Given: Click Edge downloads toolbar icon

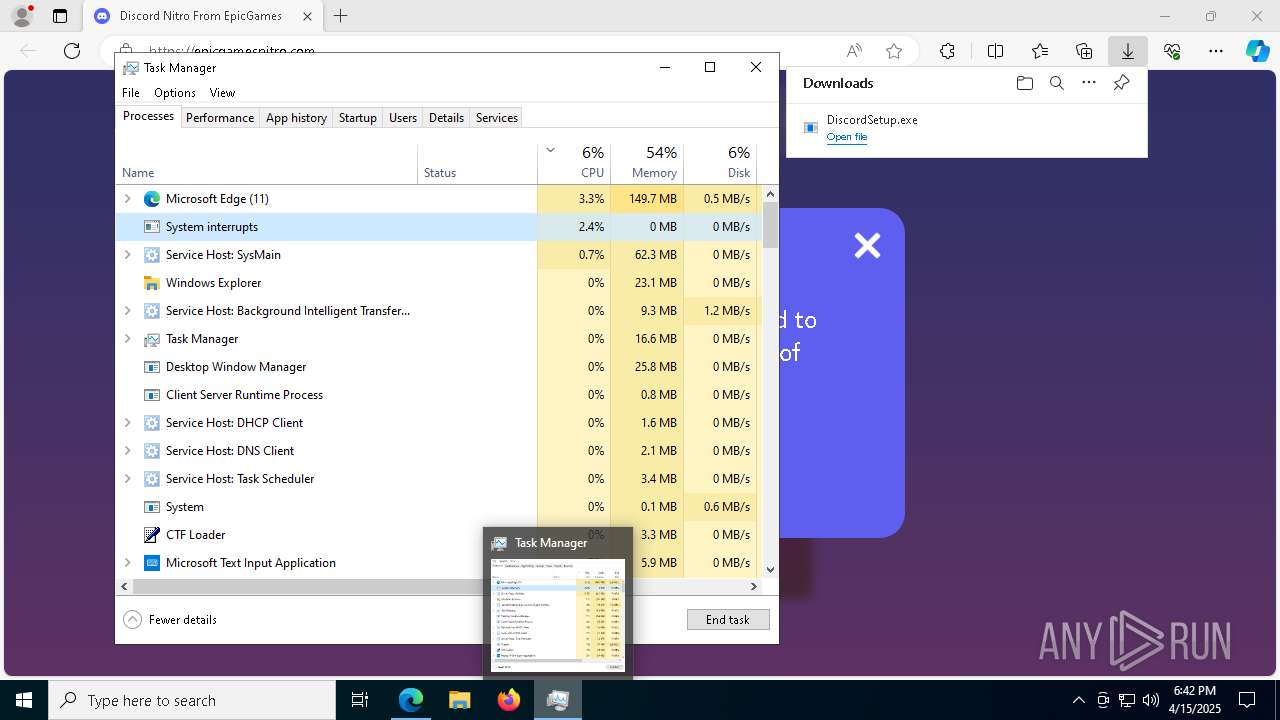Looking at the screenshot, I should click(1127, 51).
